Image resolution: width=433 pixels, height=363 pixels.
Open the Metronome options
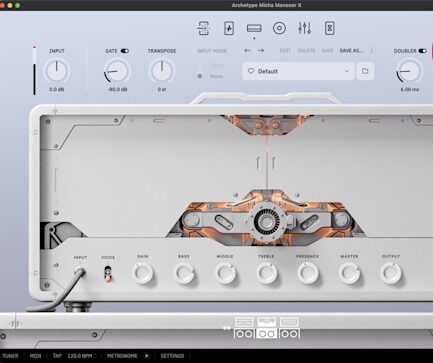pyautogui.click(x=122, y=356)
